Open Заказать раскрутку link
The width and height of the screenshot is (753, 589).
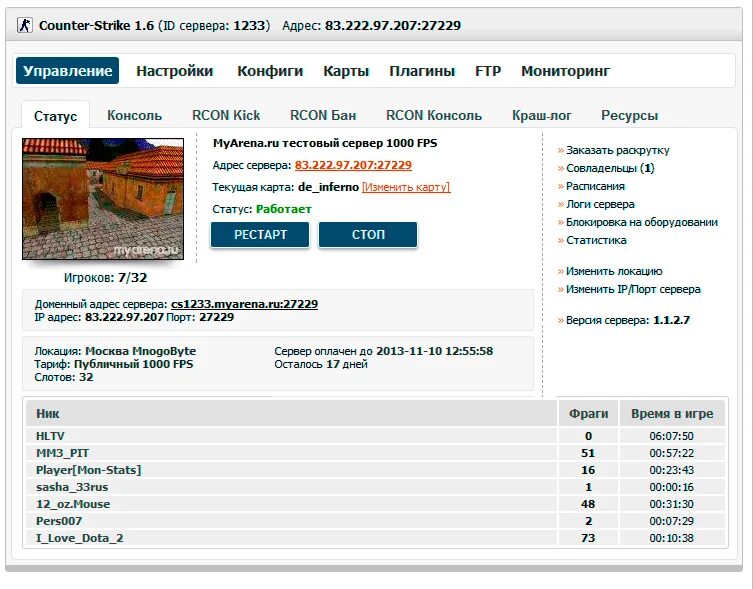(x=617, y=150)
